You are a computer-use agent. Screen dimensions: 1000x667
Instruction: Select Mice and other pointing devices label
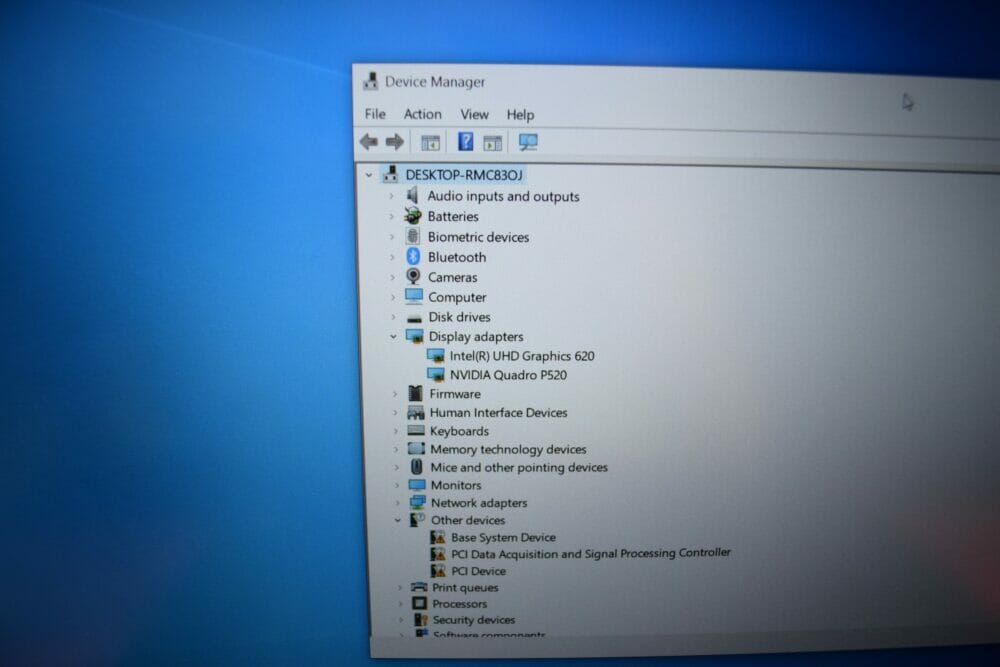(x=518, y=467)
